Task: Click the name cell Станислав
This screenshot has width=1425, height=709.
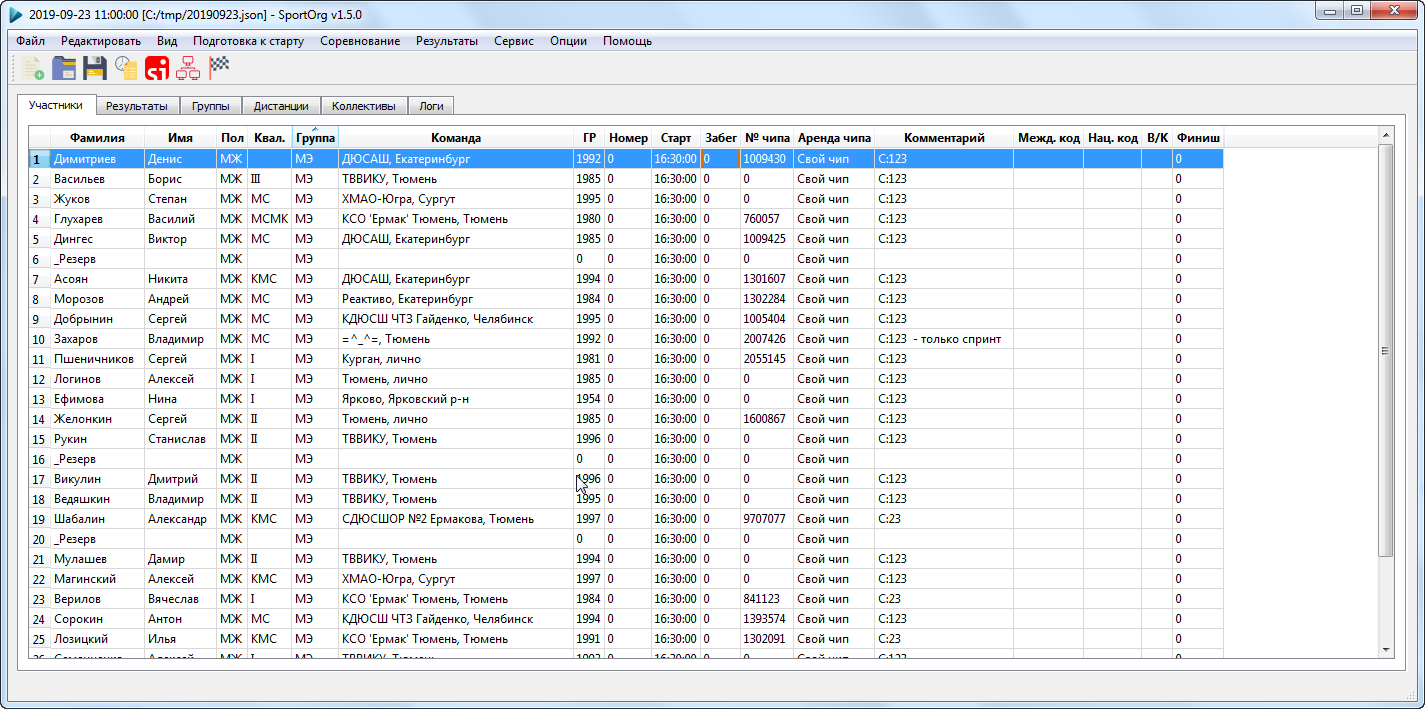Action: 180,439
